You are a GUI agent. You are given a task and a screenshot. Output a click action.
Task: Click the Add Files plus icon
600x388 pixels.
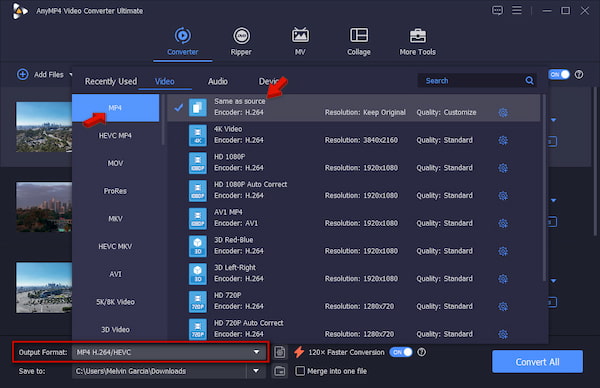pos(23,74)
